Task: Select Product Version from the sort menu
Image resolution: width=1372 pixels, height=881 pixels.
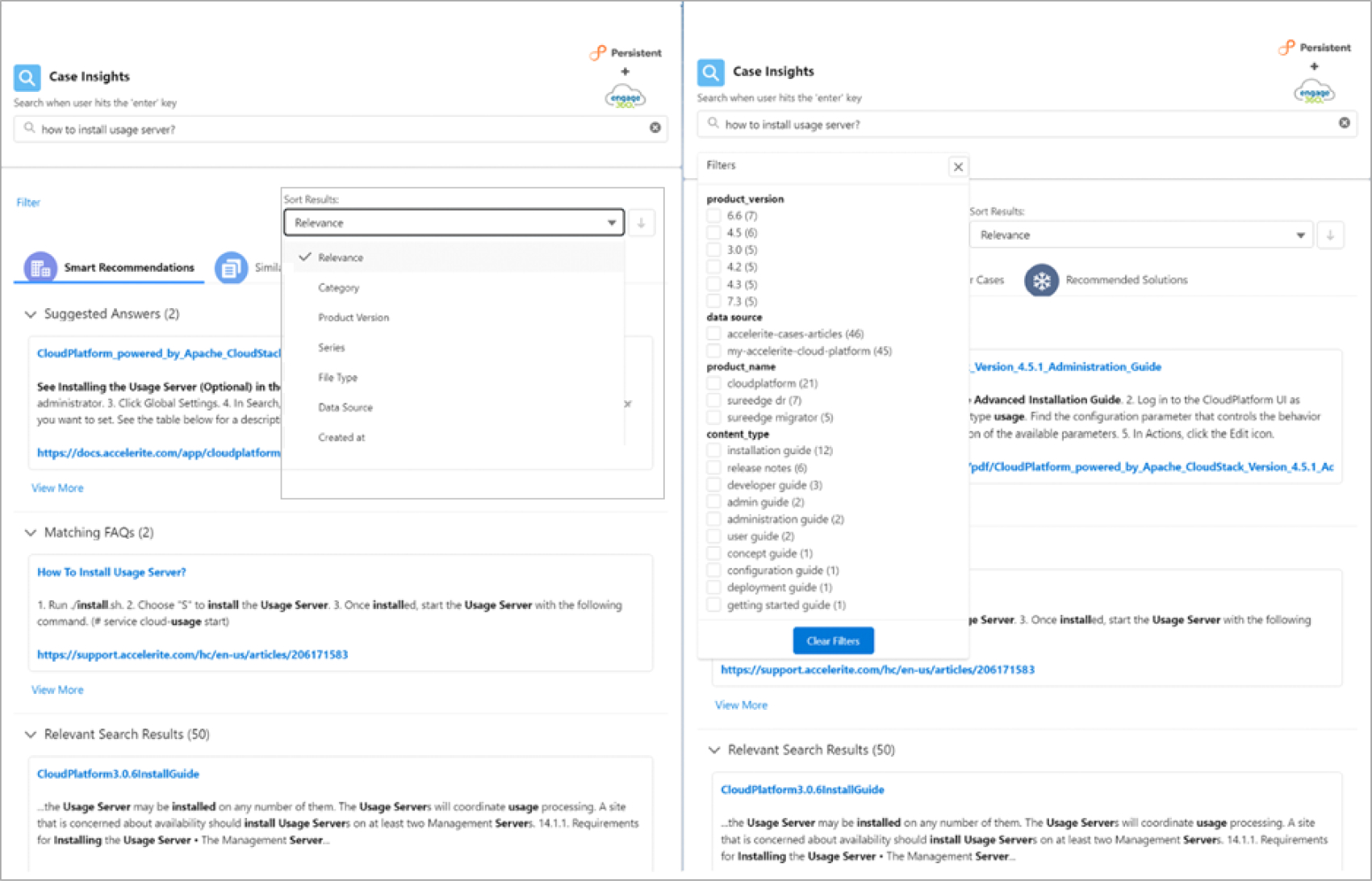Action: point(353,317)
